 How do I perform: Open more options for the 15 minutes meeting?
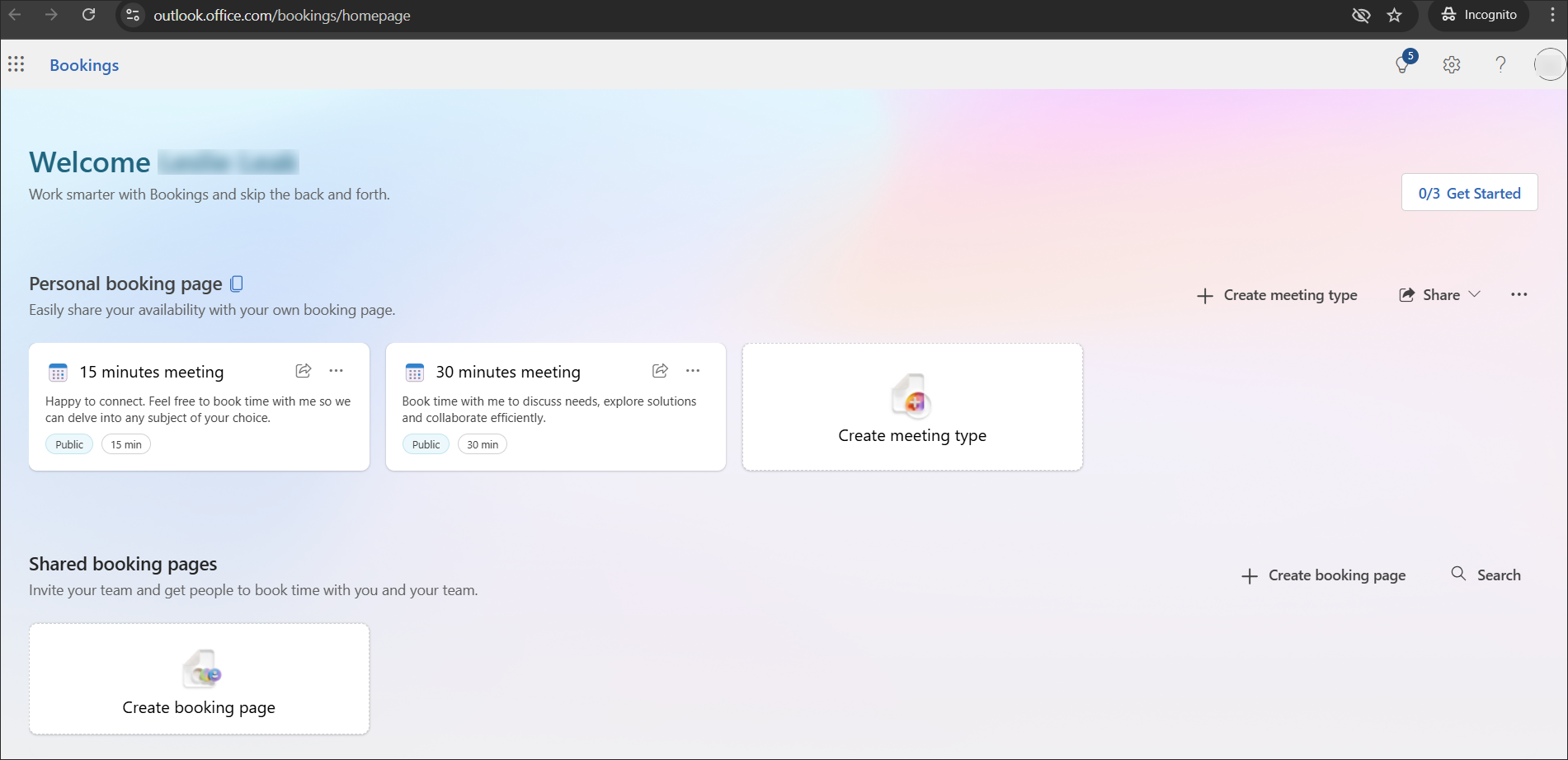[336, 370]
